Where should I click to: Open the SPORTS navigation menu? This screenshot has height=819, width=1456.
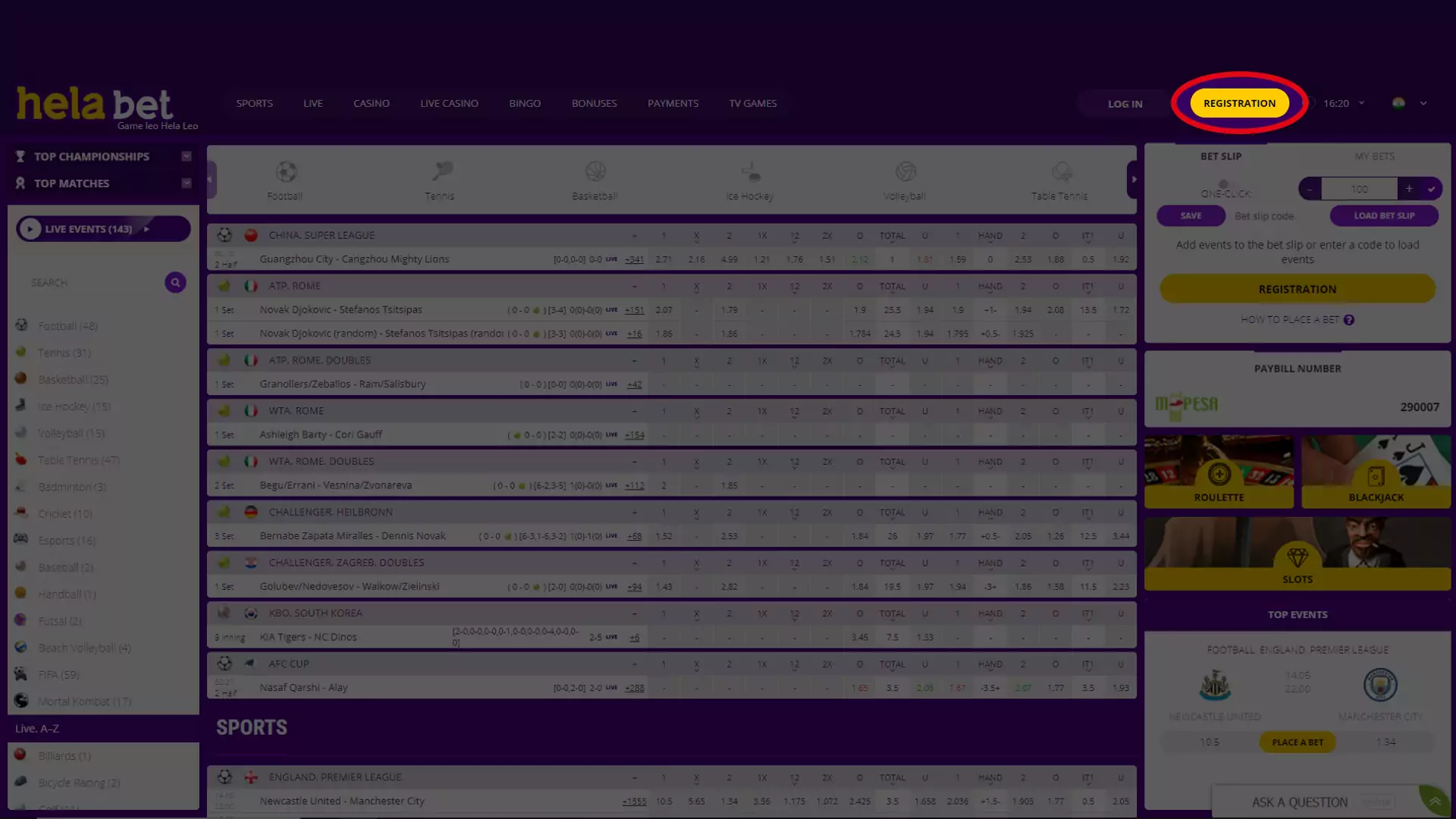pos(254,103)
